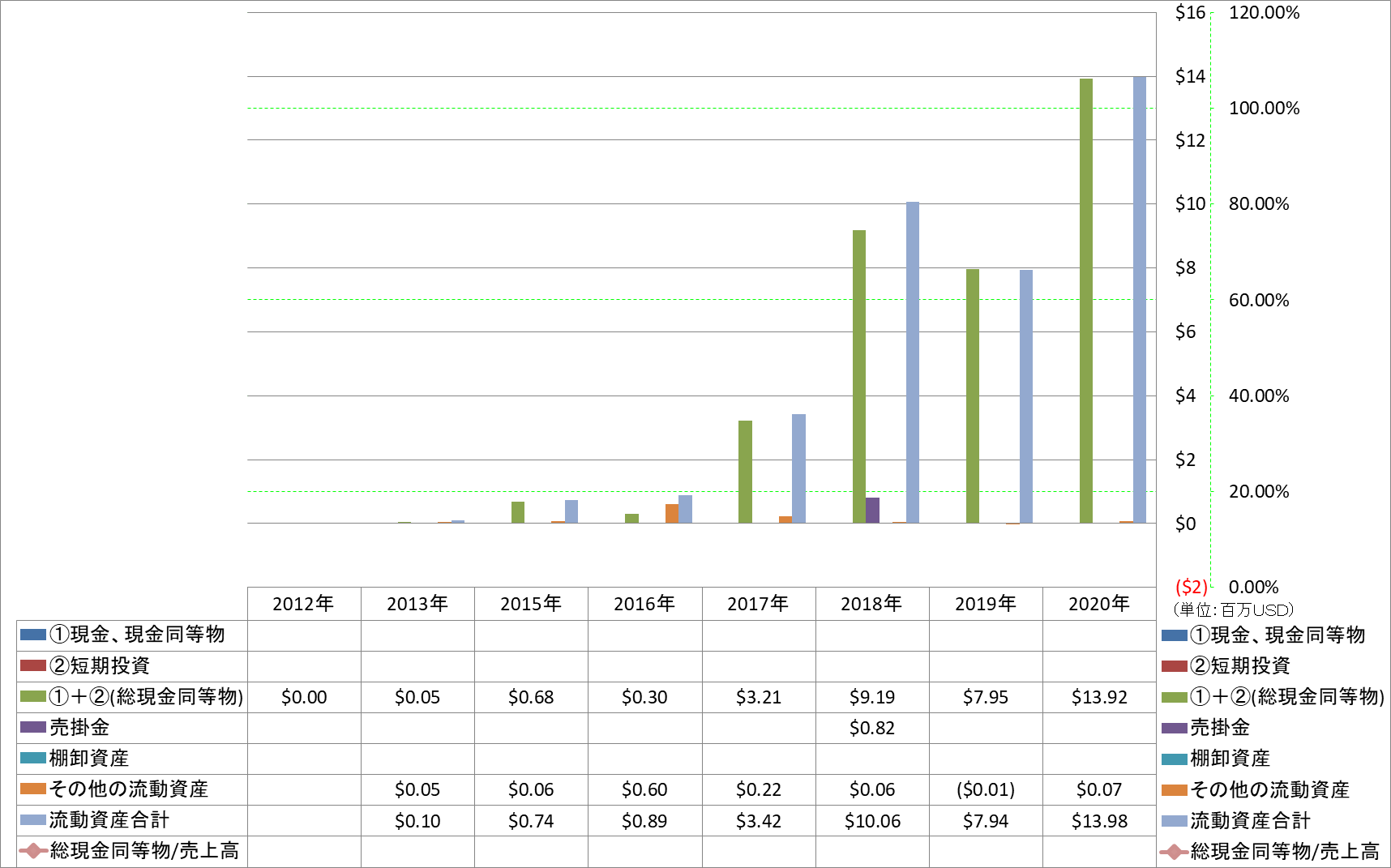Click the orange 2016年 bar
The width and height of the screenshot is (1391, 868).
[672, 514]
